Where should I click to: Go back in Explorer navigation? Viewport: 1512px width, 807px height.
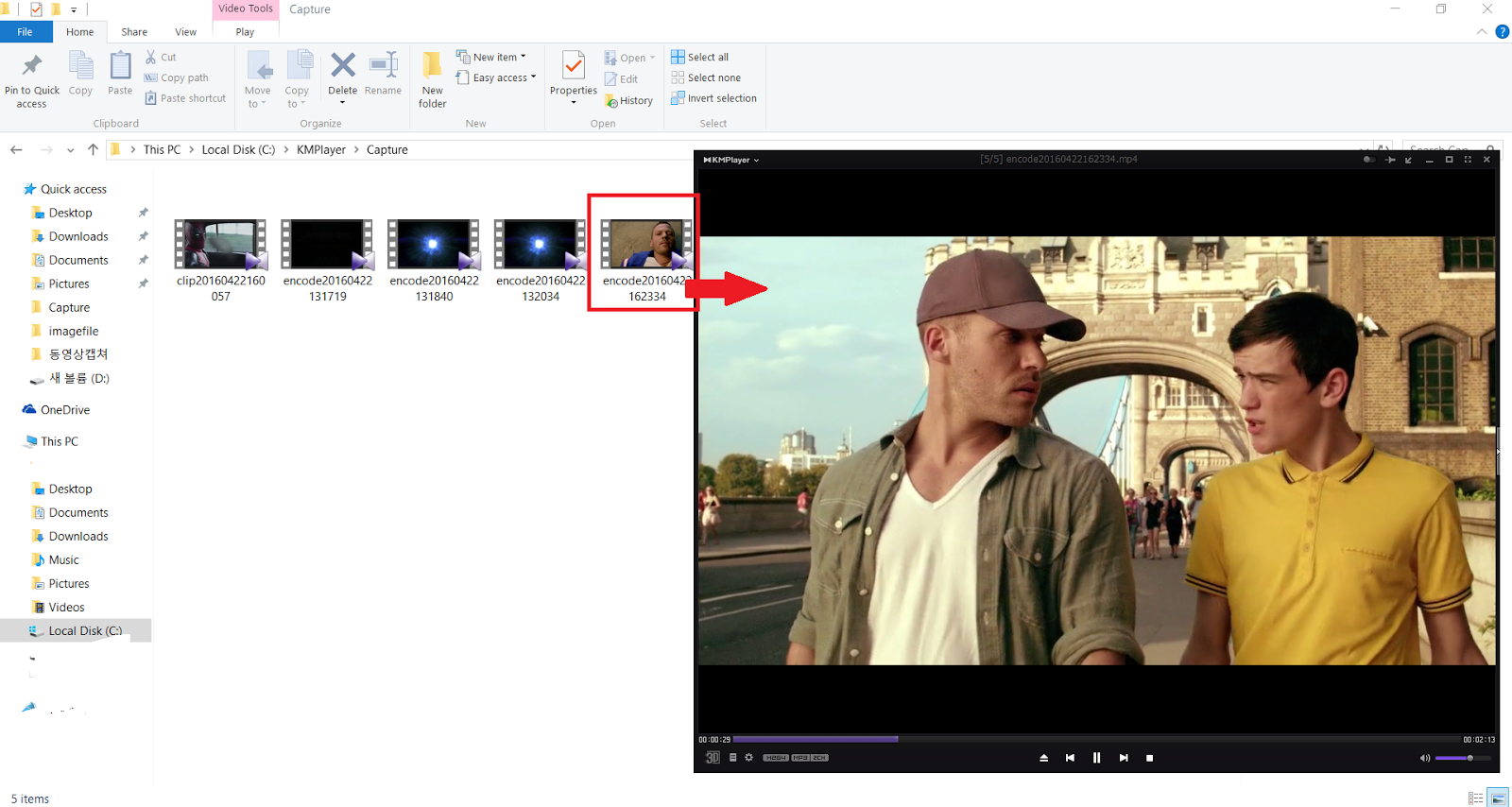pos(16,149)
